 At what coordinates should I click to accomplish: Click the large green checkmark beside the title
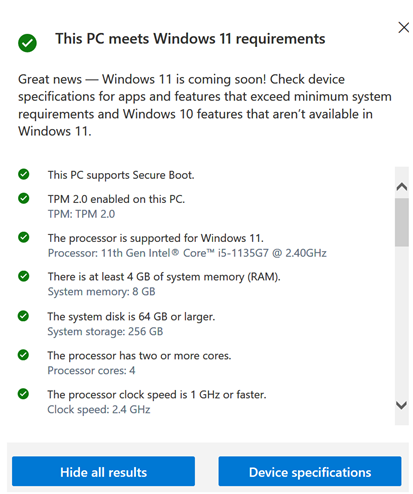[27, 43]
